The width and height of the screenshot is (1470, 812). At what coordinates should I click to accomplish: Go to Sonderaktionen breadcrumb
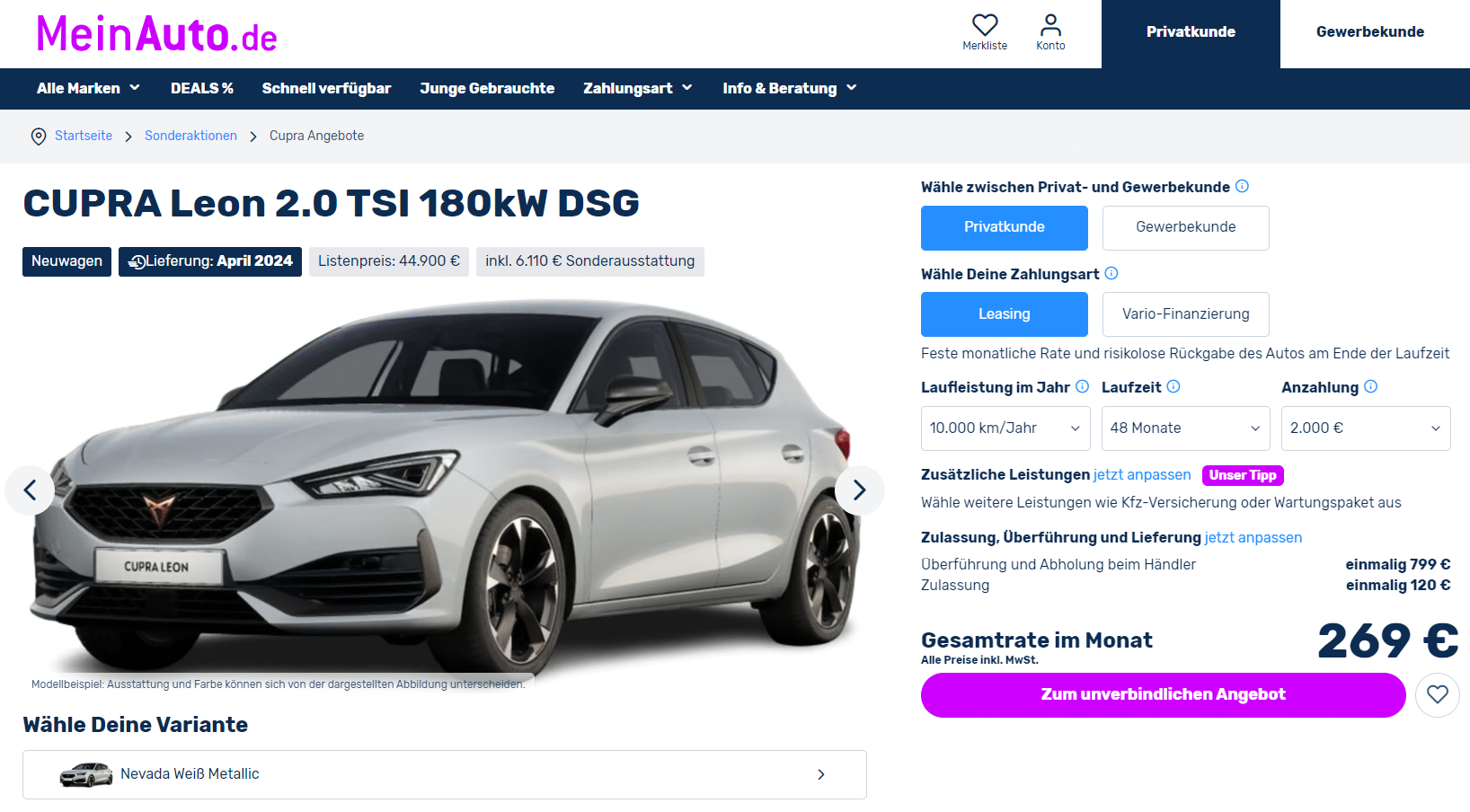pos(190,136)
